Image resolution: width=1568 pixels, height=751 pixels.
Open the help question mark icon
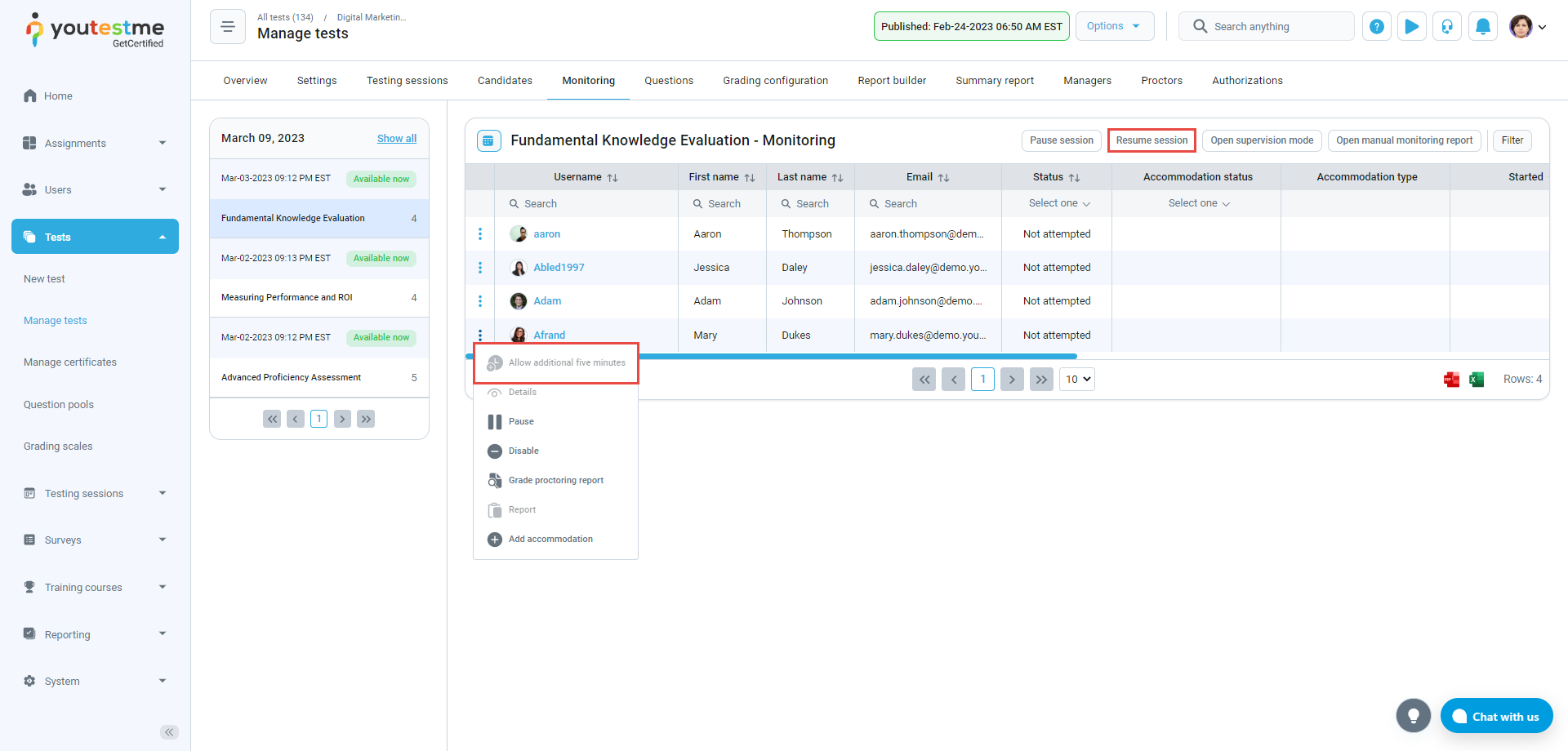click(1376, 27)
